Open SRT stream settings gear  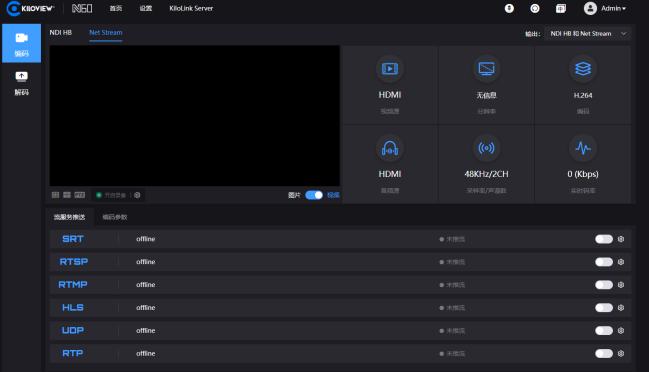pyautogui.click(x=621, y=239)
